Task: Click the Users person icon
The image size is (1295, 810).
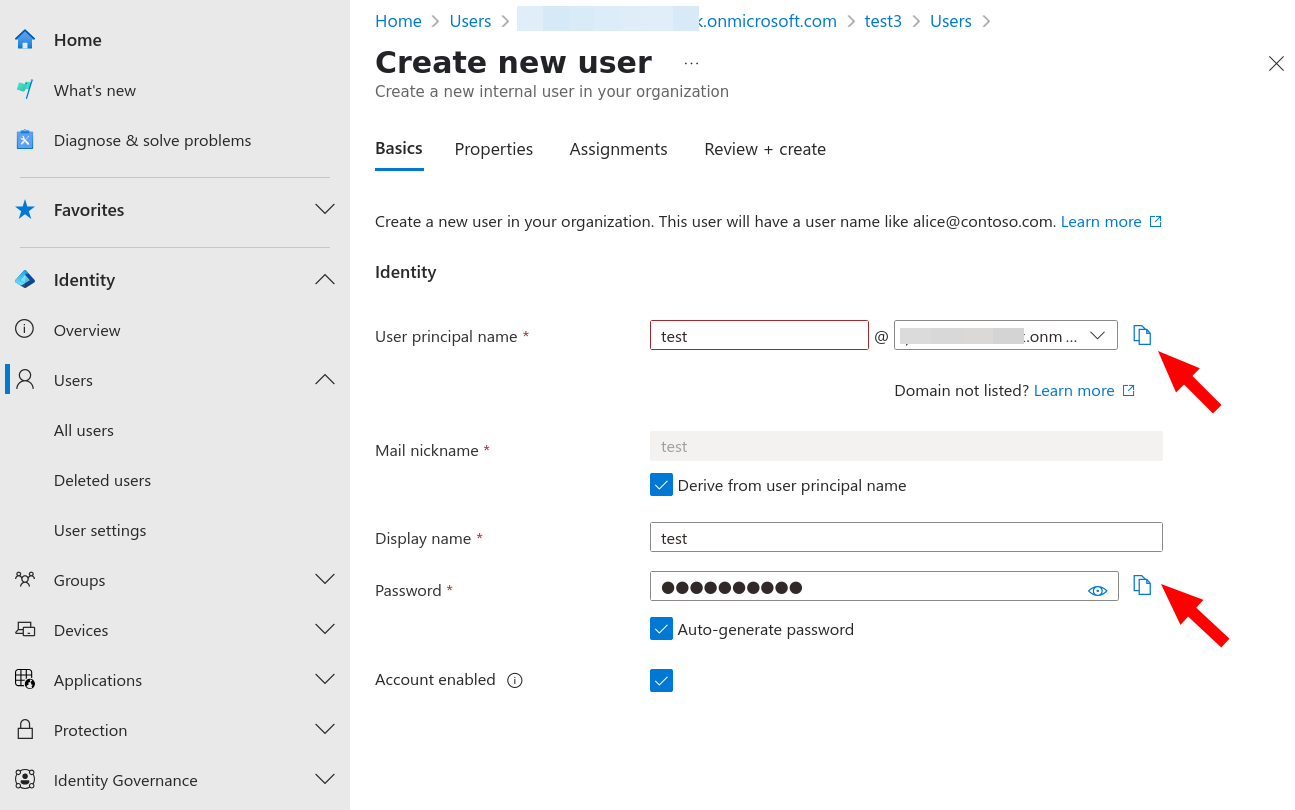Action: (25, 380)
